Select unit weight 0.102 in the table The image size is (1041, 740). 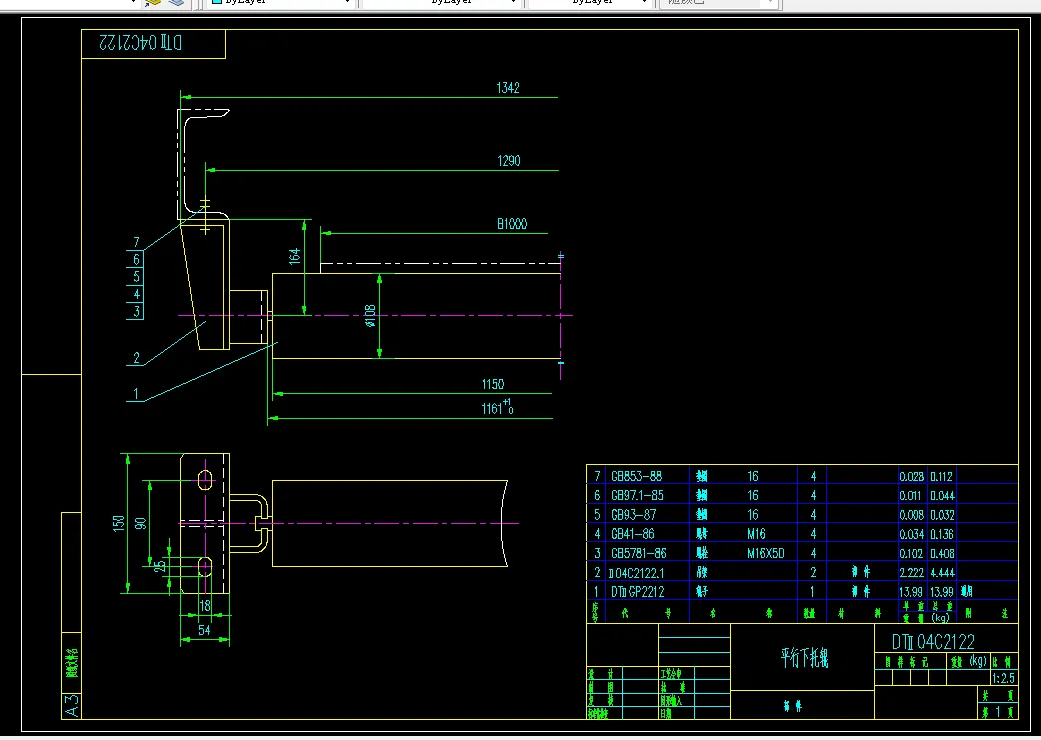912,554
